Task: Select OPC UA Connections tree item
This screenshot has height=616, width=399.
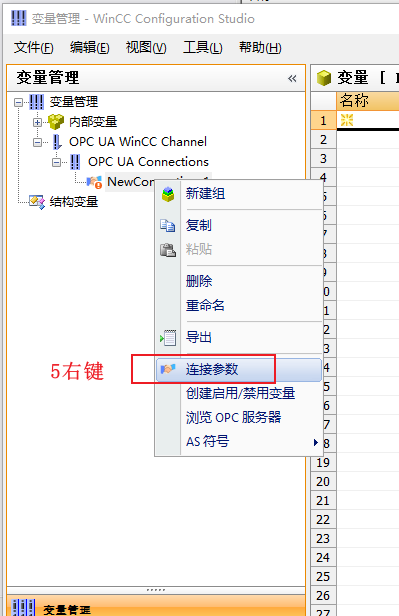Action: click(x=148, y=161)
